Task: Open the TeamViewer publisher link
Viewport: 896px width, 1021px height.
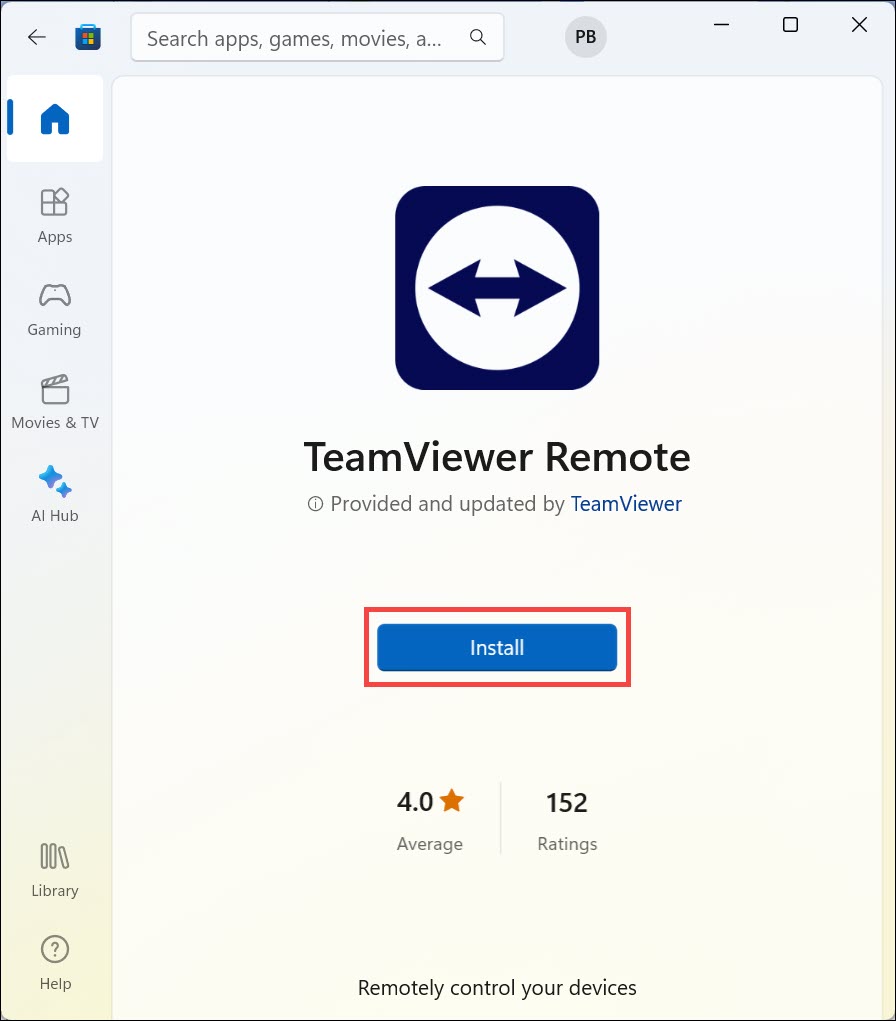Action: (x=626, y=504)
